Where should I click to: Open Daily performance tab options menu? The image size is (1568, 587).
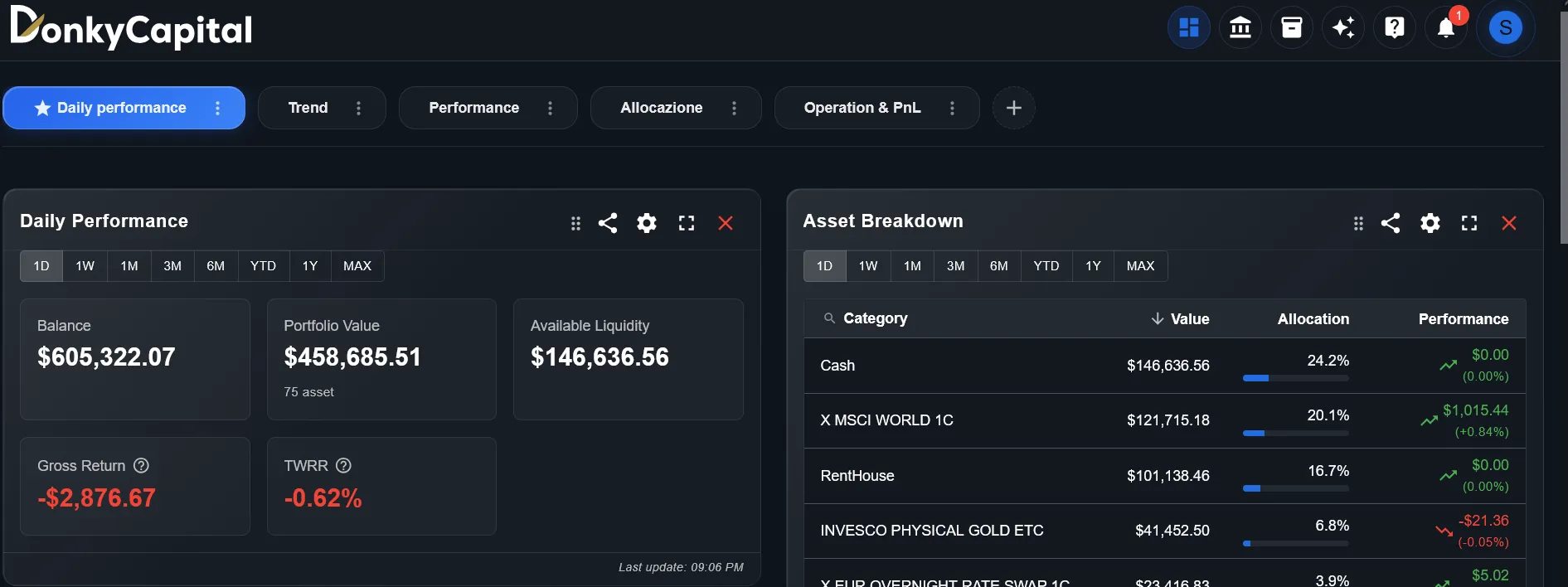[x=217, y=109]
